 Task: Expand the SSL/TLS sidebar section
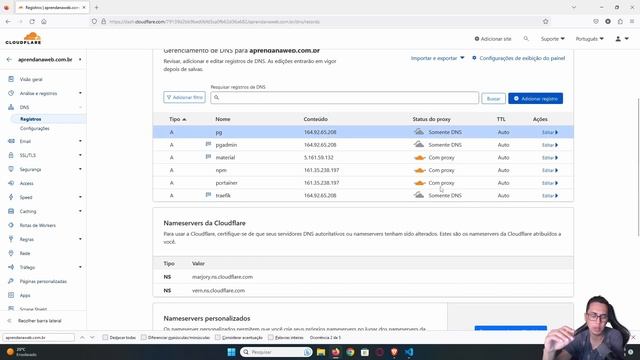(x=80, y=155)
